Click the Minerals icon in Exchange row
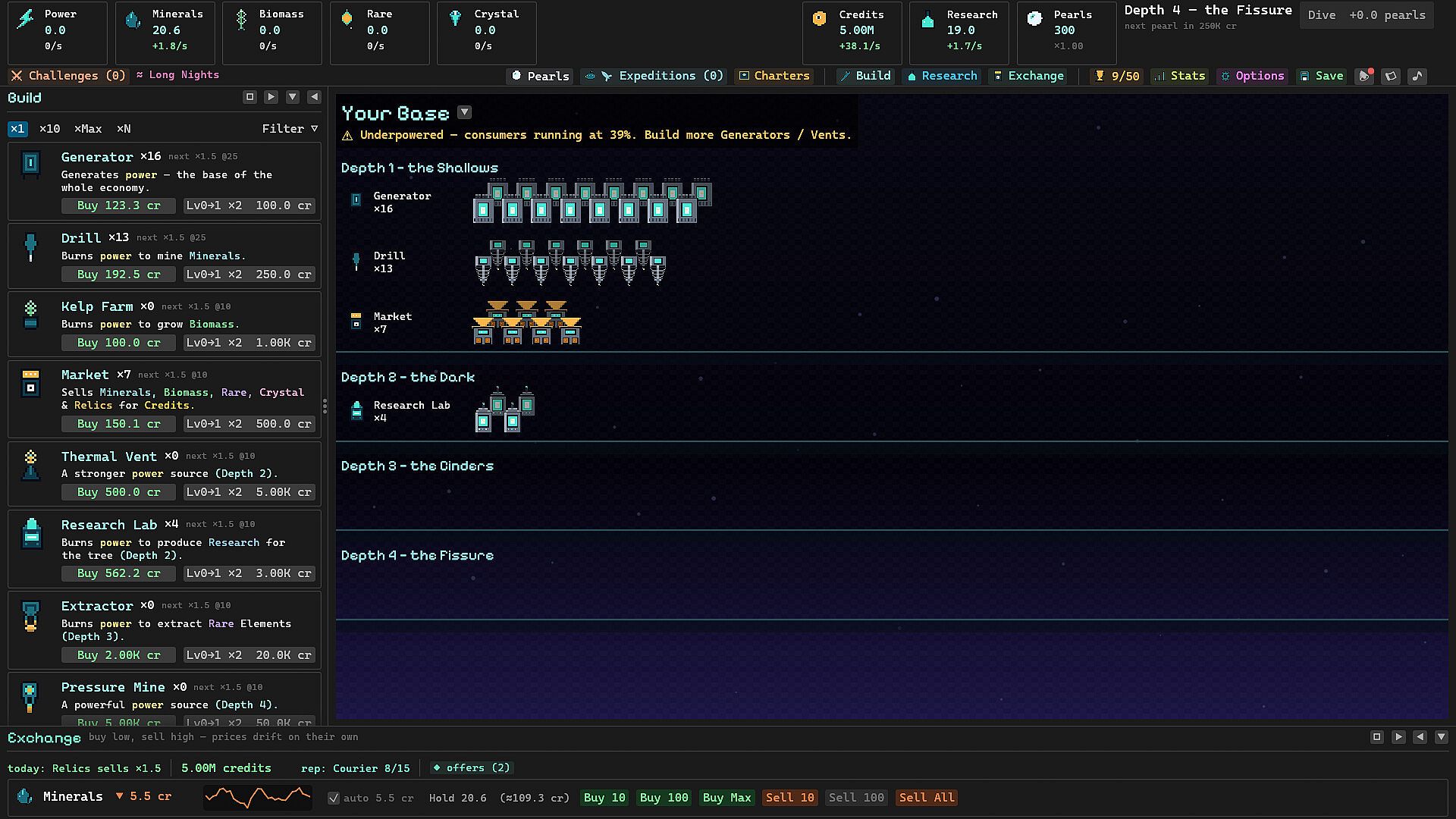Screen dimensions: 1456x819 click(x=24, y=796)
